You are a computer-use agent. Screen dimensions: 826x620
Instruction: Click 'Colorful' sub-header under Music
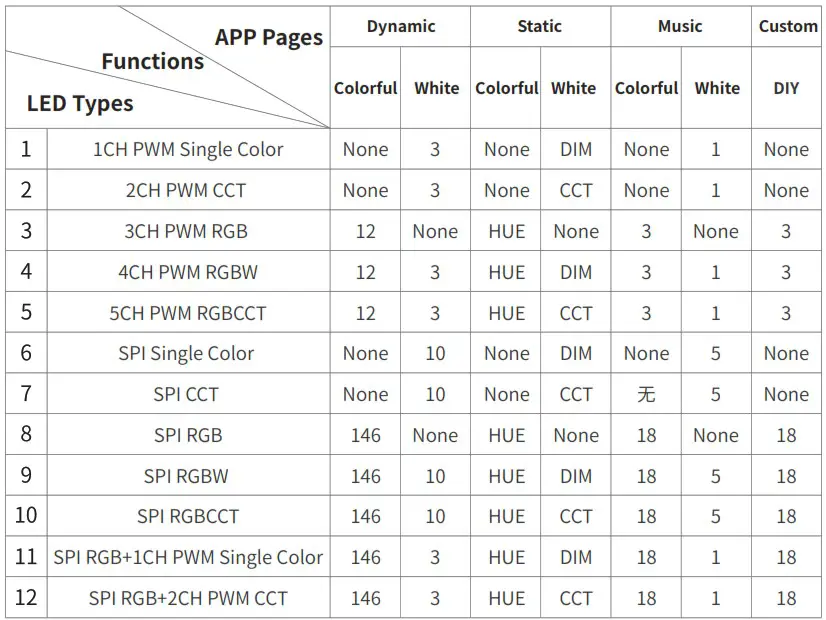pos(646,88)
